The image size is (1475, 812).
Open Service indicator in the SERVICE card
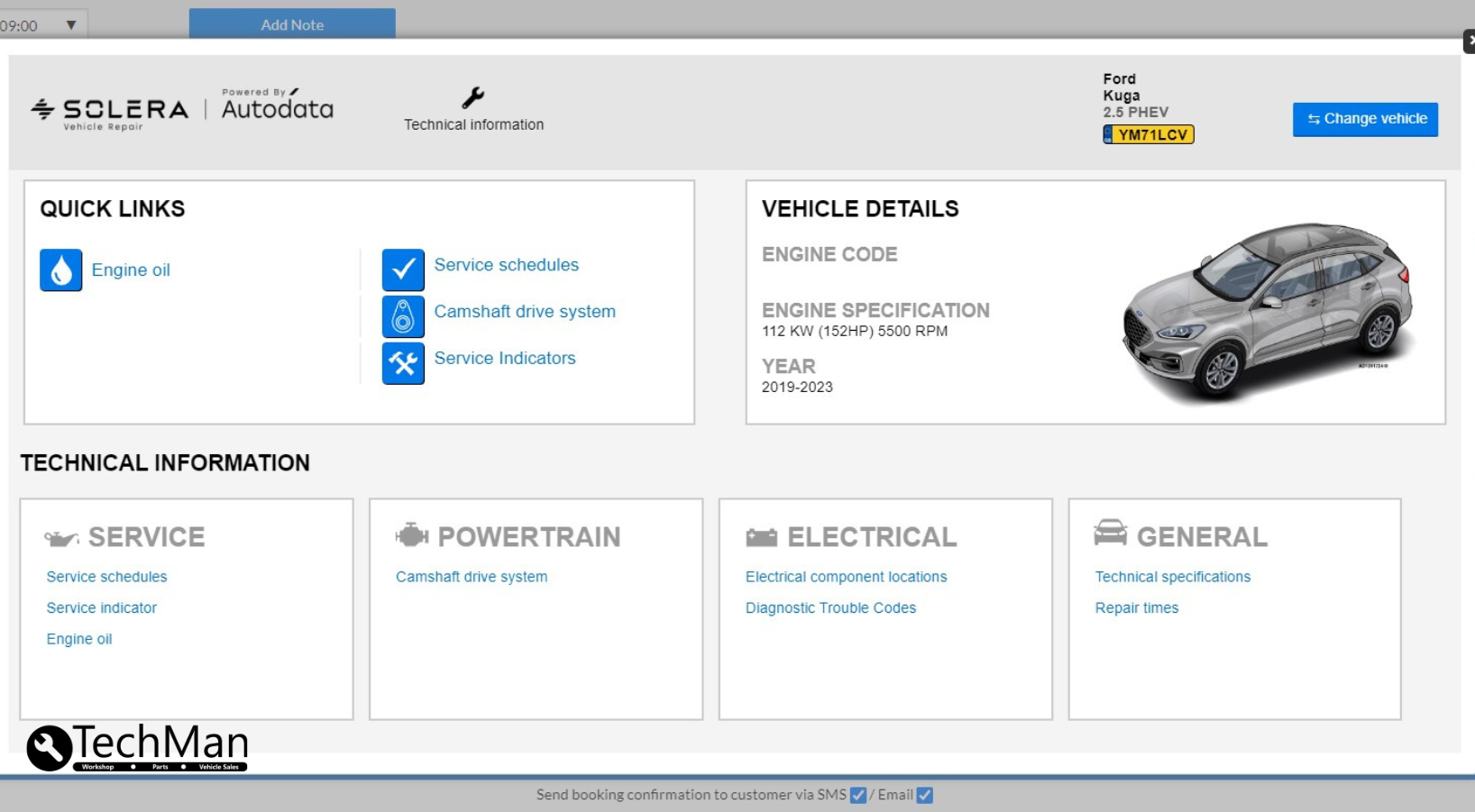point(102,608)
